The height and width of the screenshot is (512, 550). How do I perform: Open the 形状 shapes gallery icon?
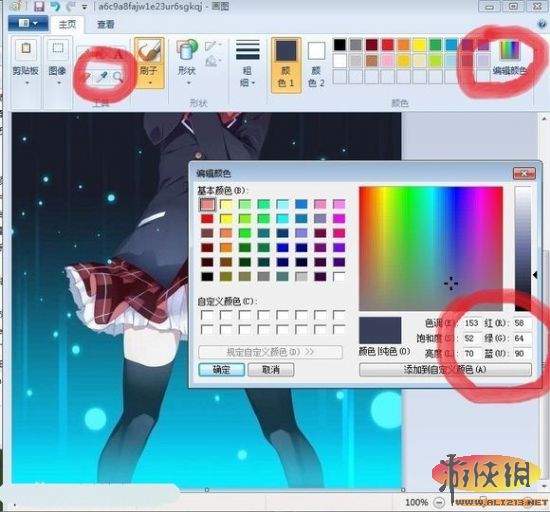pos(187,50)
